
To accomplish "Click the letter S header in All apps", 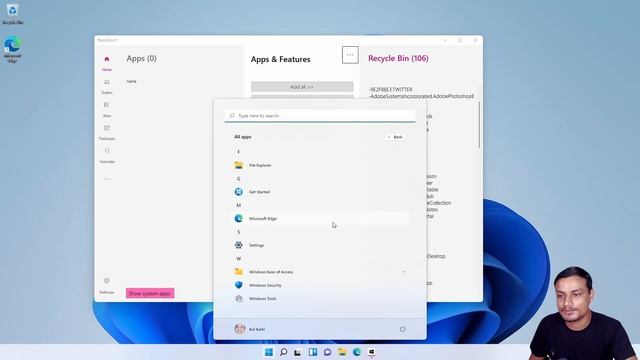I will (238, 232).
